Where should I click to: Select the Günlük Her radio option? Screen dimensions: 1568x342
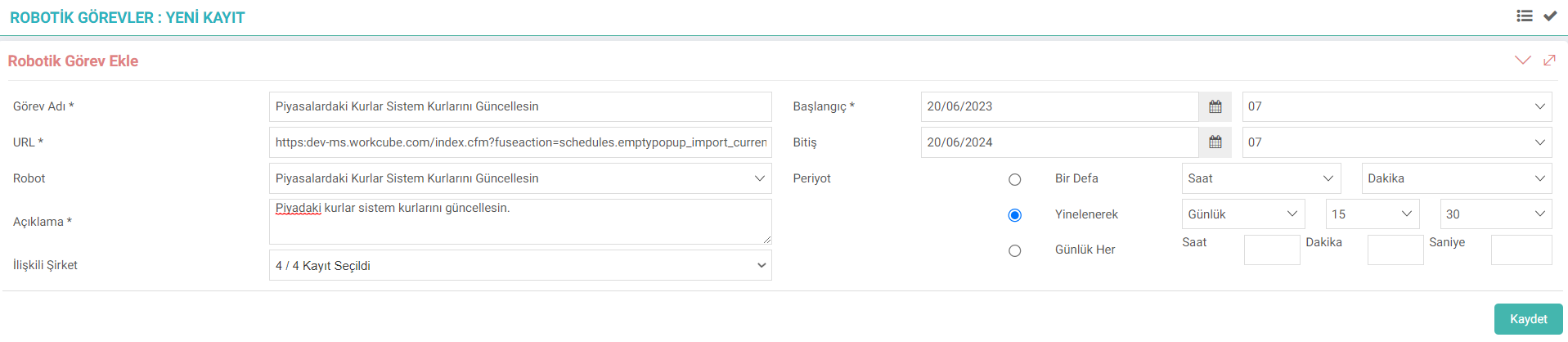click(x=1015, y=250)
